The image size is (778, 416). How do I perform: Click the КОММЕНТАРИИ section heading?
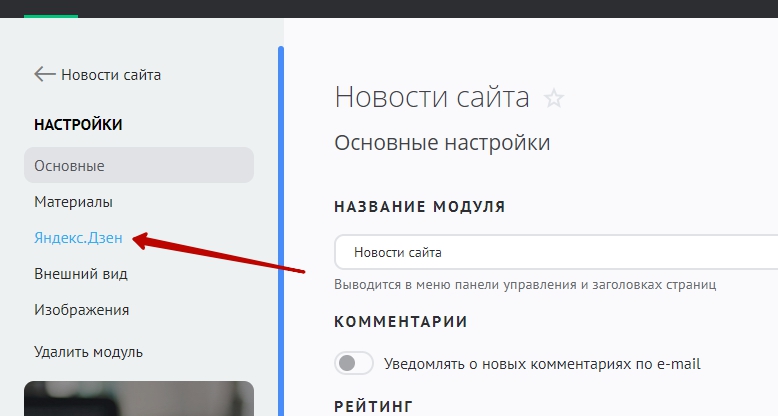click(400, 322)
